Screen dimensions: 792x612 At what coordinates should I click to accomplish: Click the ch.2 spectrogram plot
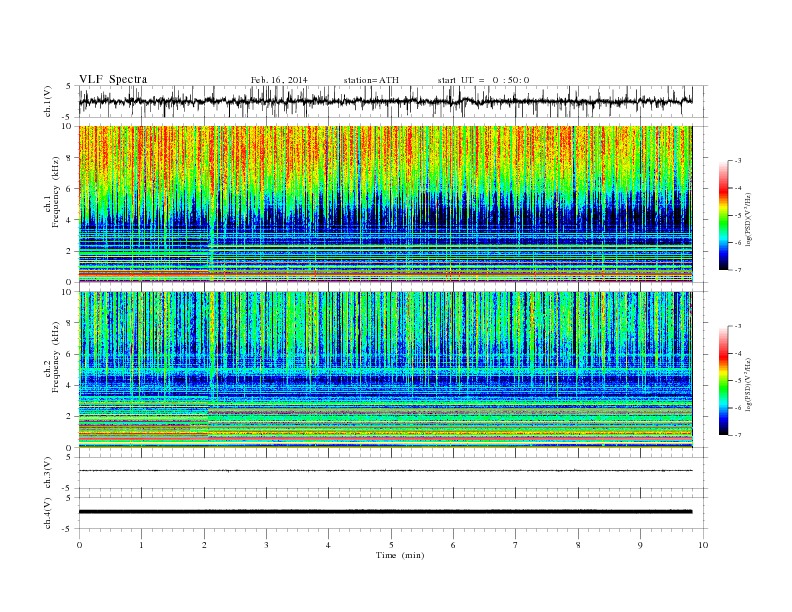[x=385, y=370]
